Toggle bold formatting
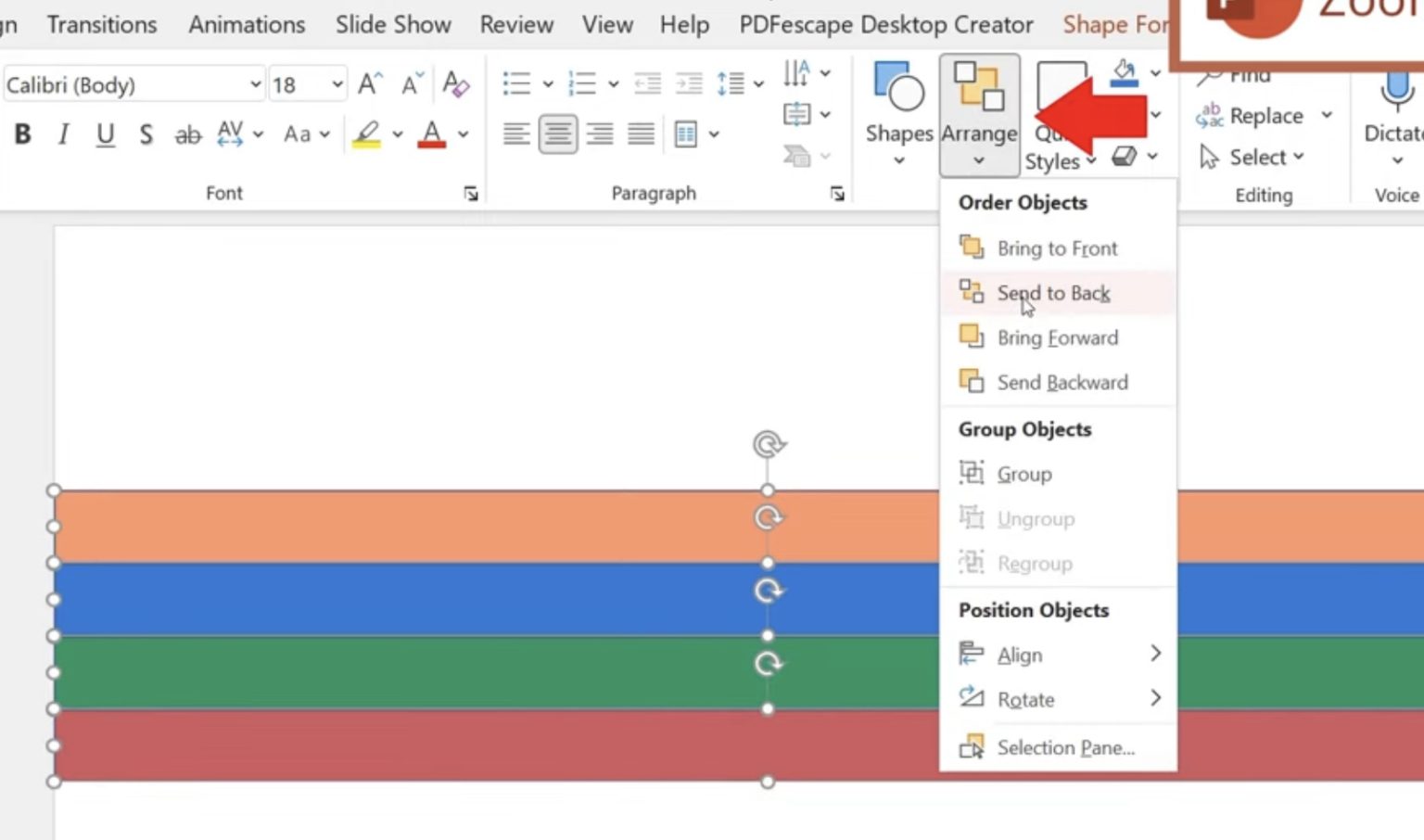This screenshot has height=840, width=1424. coord(21,134)
